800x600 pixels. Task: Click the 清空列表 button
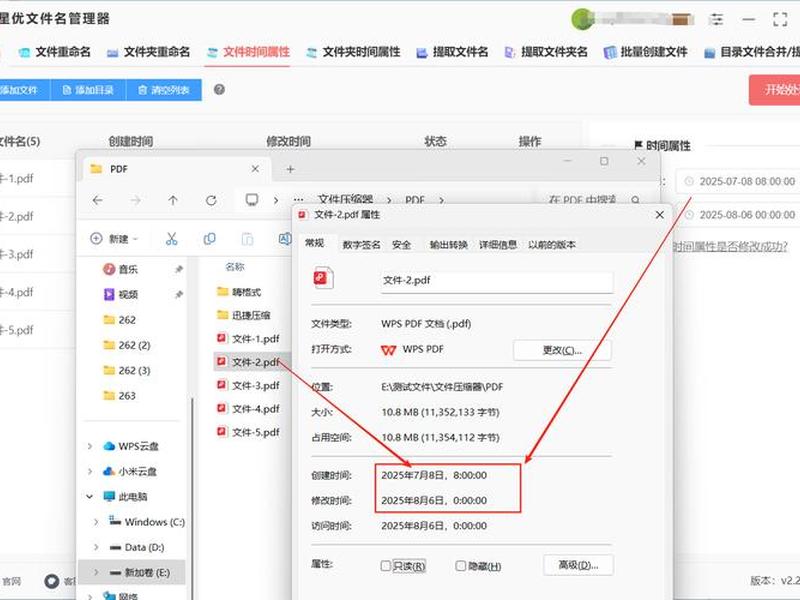[164, 90]
